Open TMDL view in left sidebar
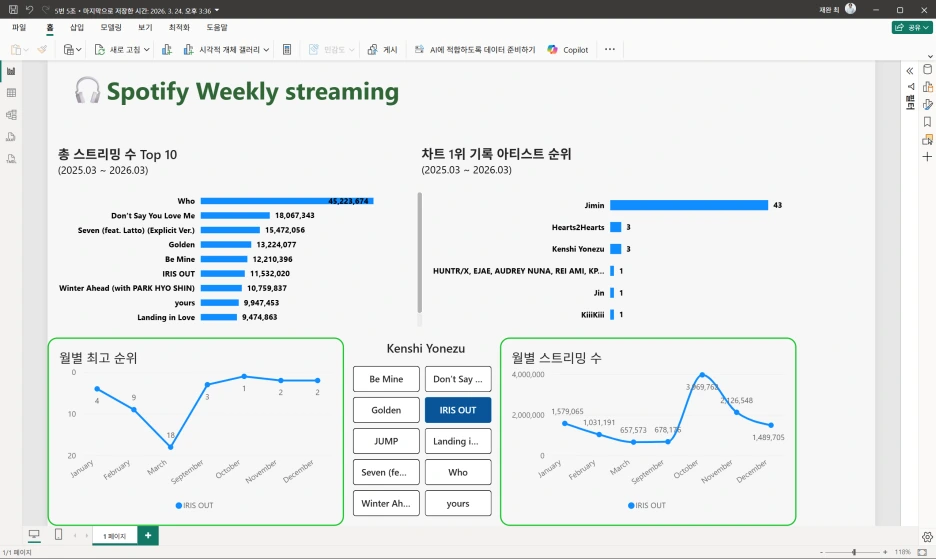Viewport: 936px width, 559px height. click(11, 158)
